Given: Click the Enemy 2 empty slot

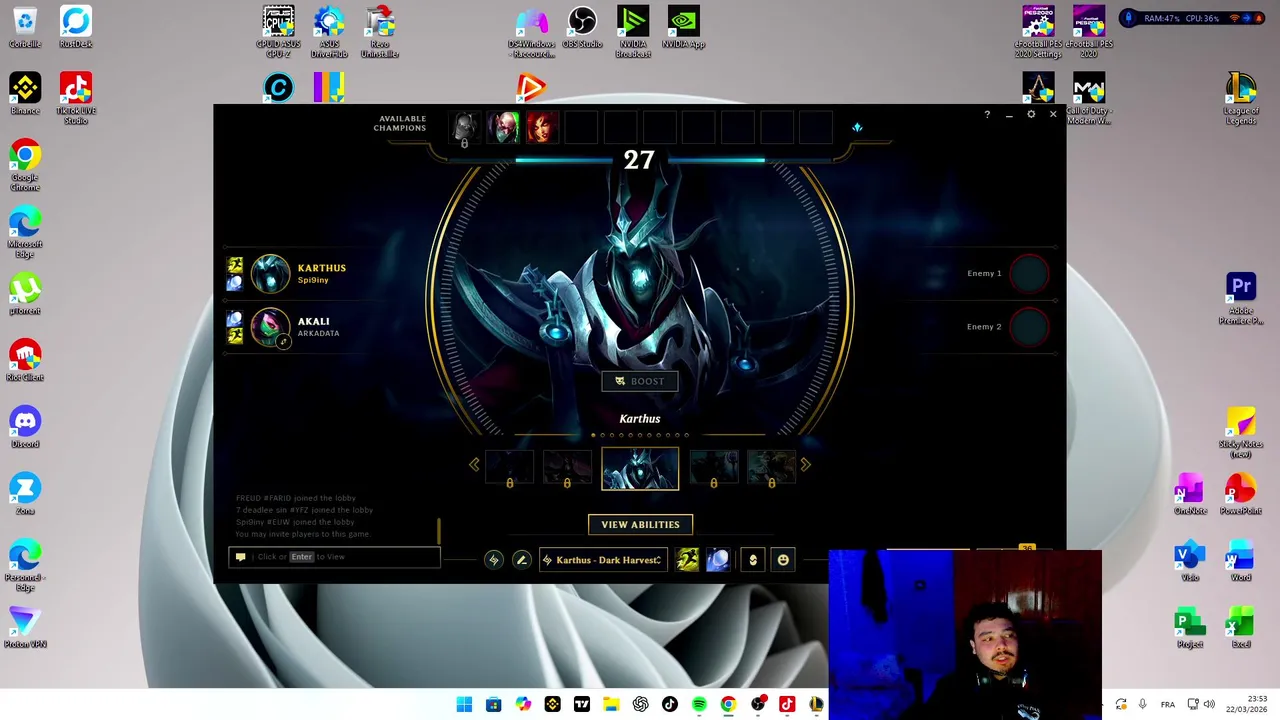Looking at the screenshot, I should (x=1029, y=327).
